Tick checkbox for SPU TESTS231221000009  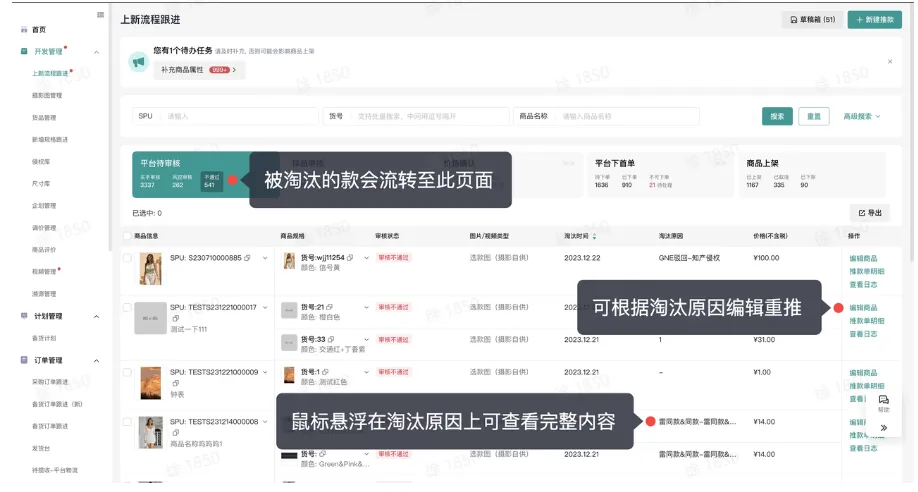tap(127, 372)
